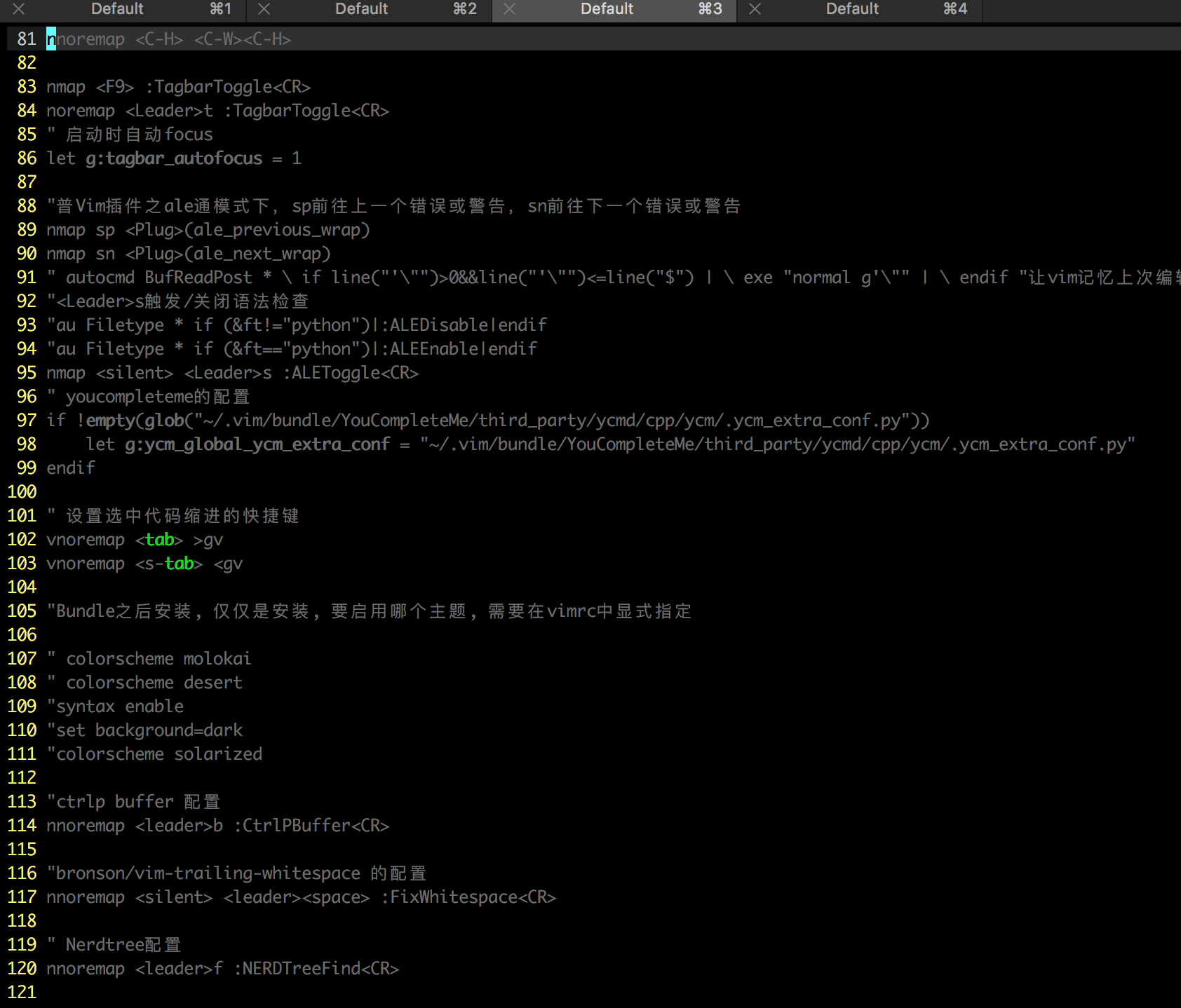The height and width of the screenshot is (1008, 1181).
Task: Close the ⌘3 tab using its X icon
Action: click(x=510, y=9)
